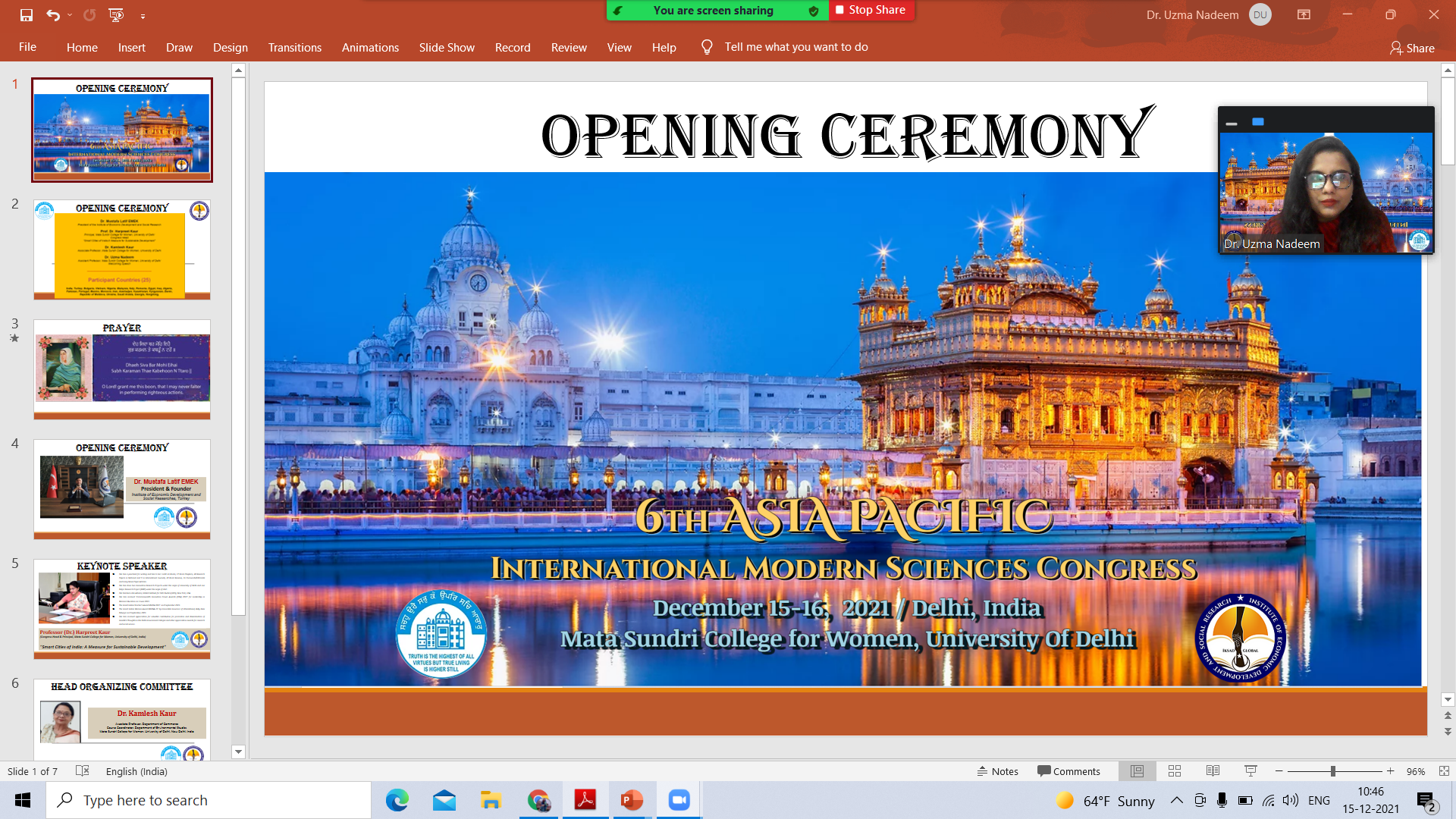Start slideshow from beginning icon in quick access
Image resolution: width=1456 pixels, height=819 pixels.
click(x=116, y=14)
